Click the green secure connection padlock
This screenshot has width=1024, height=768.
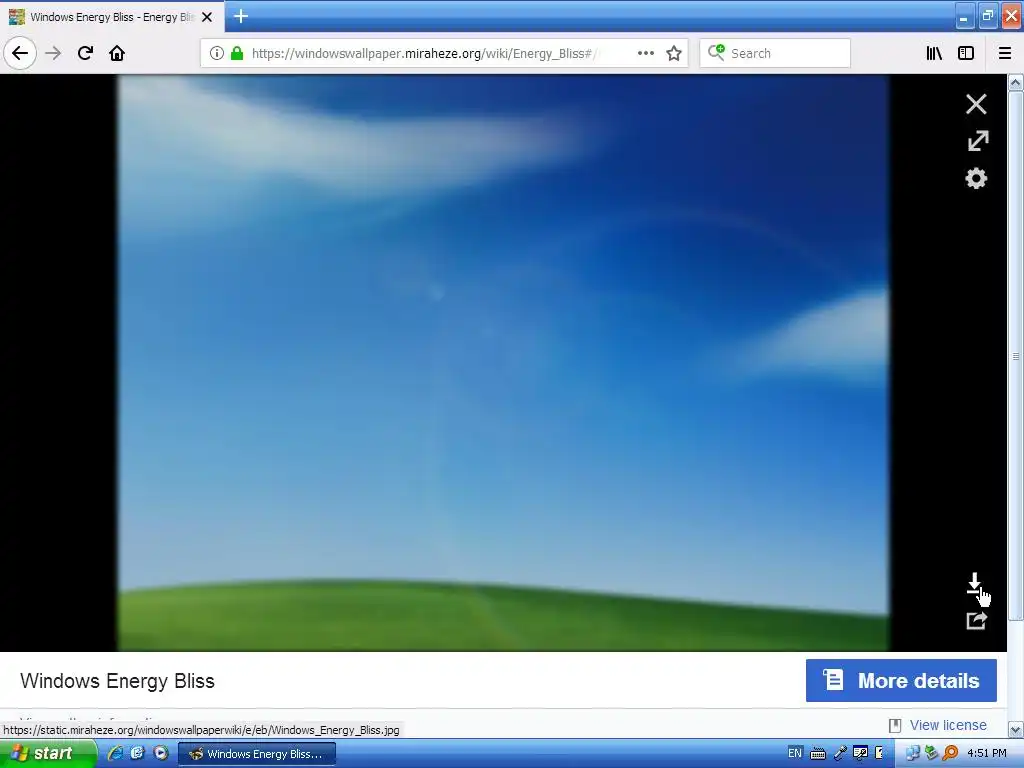point(237,54)
